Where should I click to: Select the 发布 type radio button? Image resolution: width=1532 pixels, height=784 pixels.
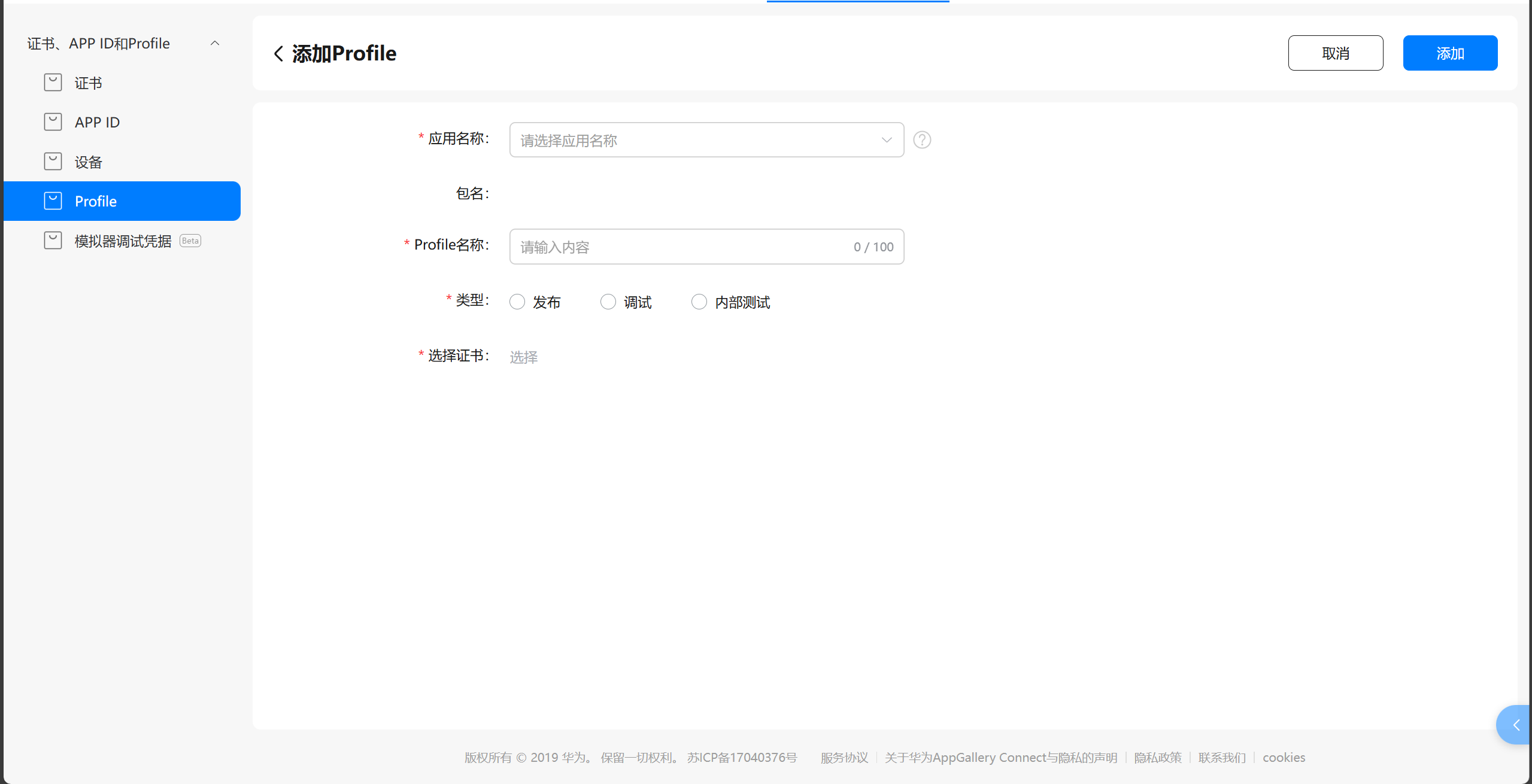point(517,302)
